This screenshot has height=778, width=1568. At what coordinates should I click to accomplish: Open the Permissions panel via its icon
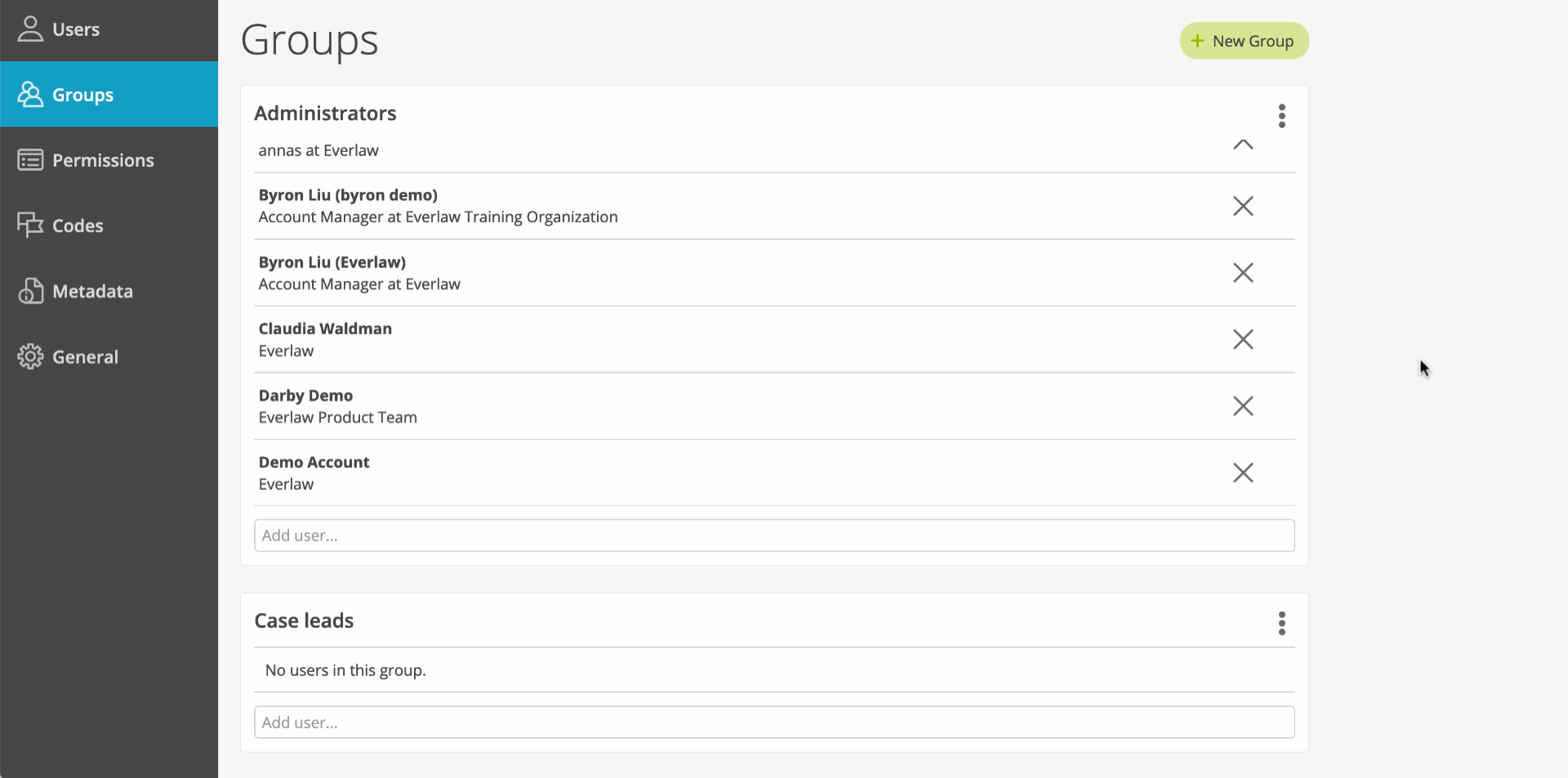tap(31, 160)
